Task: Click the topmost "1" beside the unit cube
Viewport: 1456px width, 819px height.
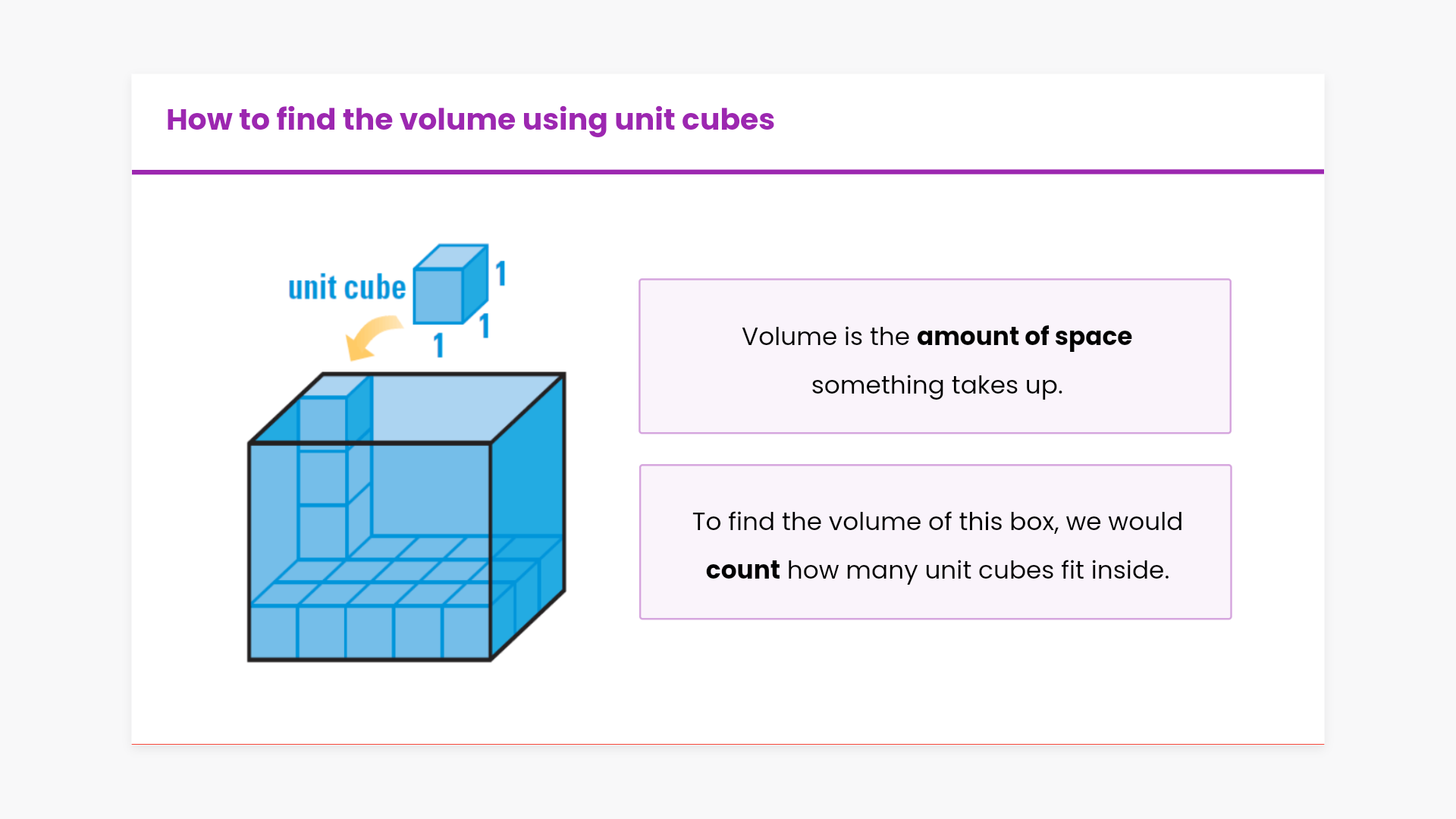Action: pyautogui.click(x=500, y=274)
